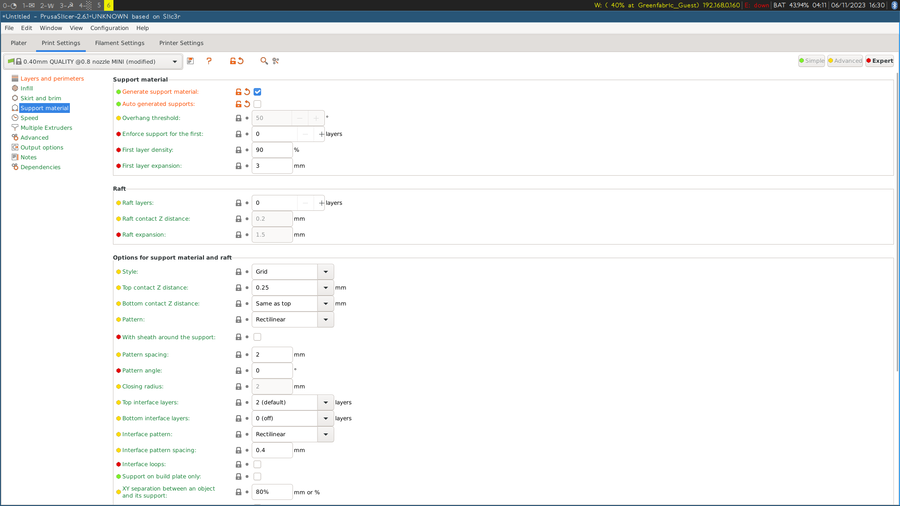Click the toolbar reset-to-saved arrow icon
This screenshot has width=900, height=506.
click(x=241, y=61)
